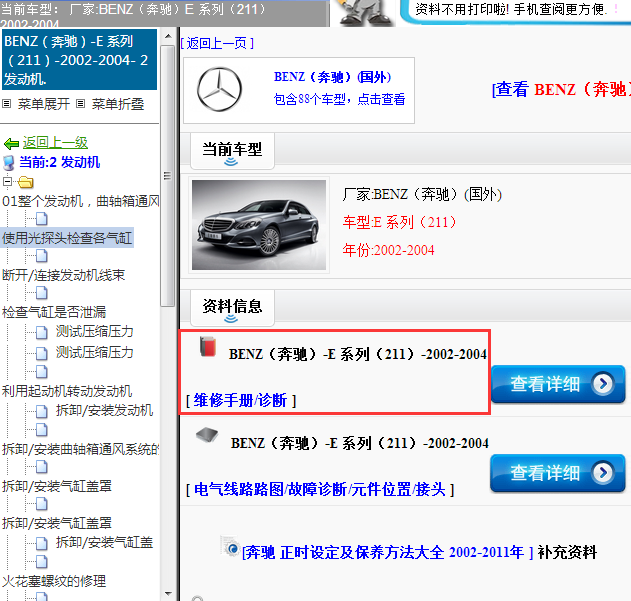
Task: Click the 菜单折叠 square icon
Action: tap(80, 104)
